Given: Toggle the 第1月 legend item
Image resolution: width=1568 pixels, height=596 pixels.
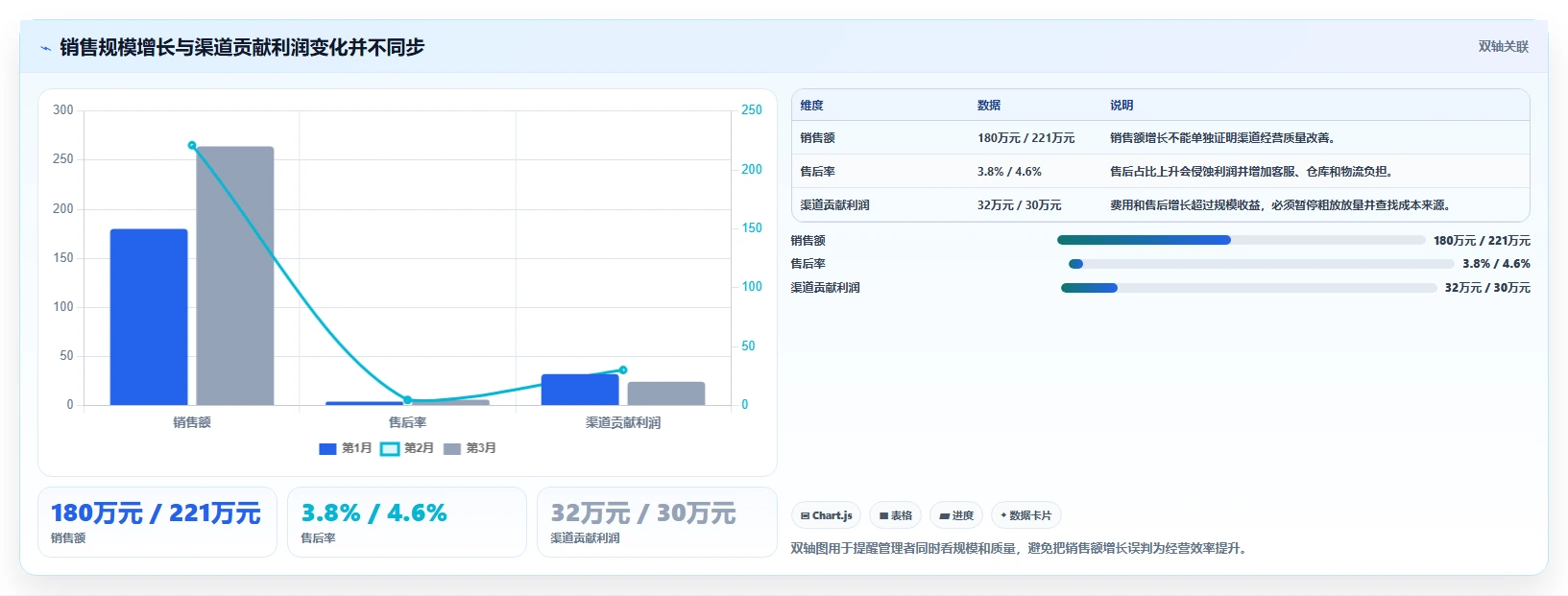Looking at the screenshot, I should [345, 448].
